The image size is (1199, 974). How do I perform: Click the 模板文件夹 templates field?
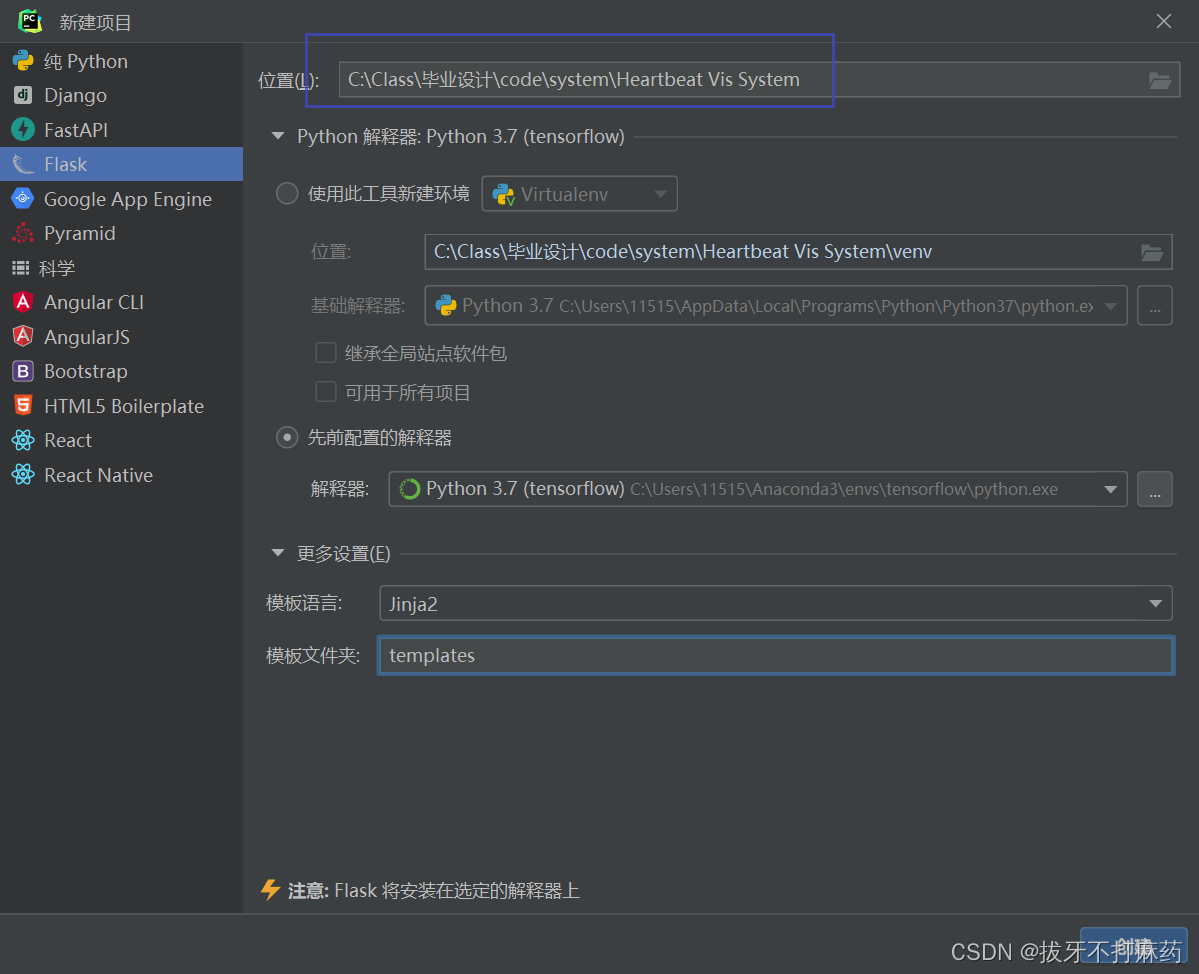pos(776,655)
